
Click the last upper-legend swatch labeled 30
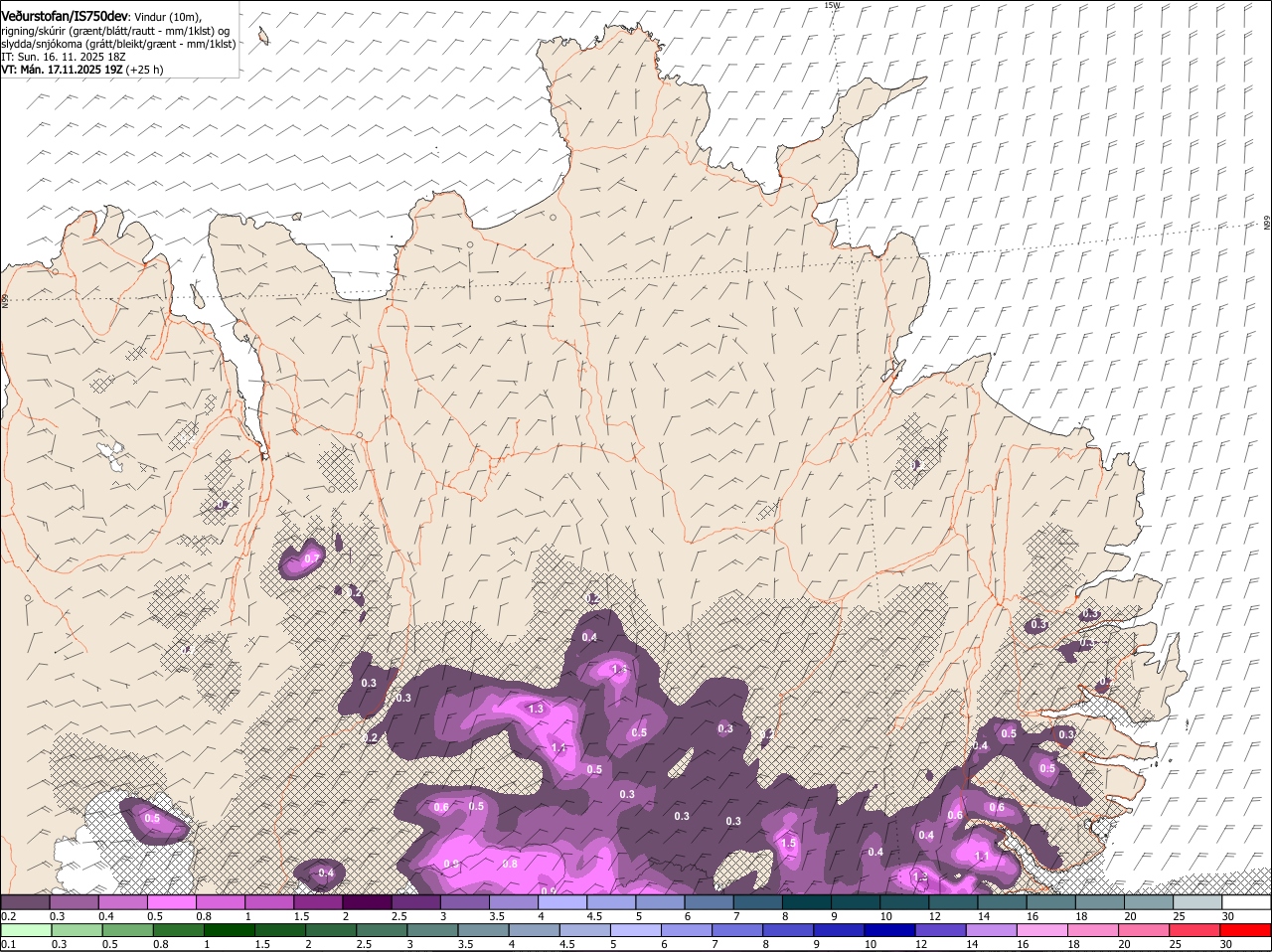pos(1246,902)
